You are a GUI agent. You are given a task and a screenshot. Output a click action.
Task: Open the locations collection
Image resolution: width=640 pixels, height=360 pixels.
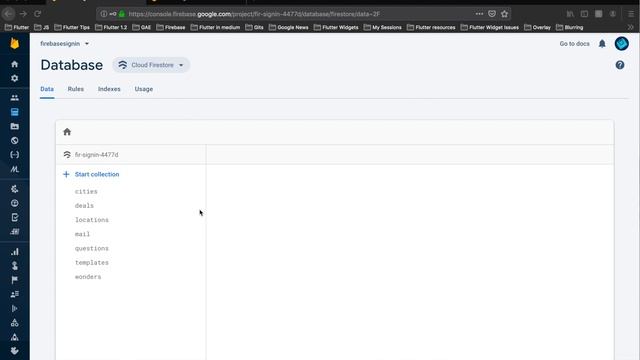pos(92,220)
